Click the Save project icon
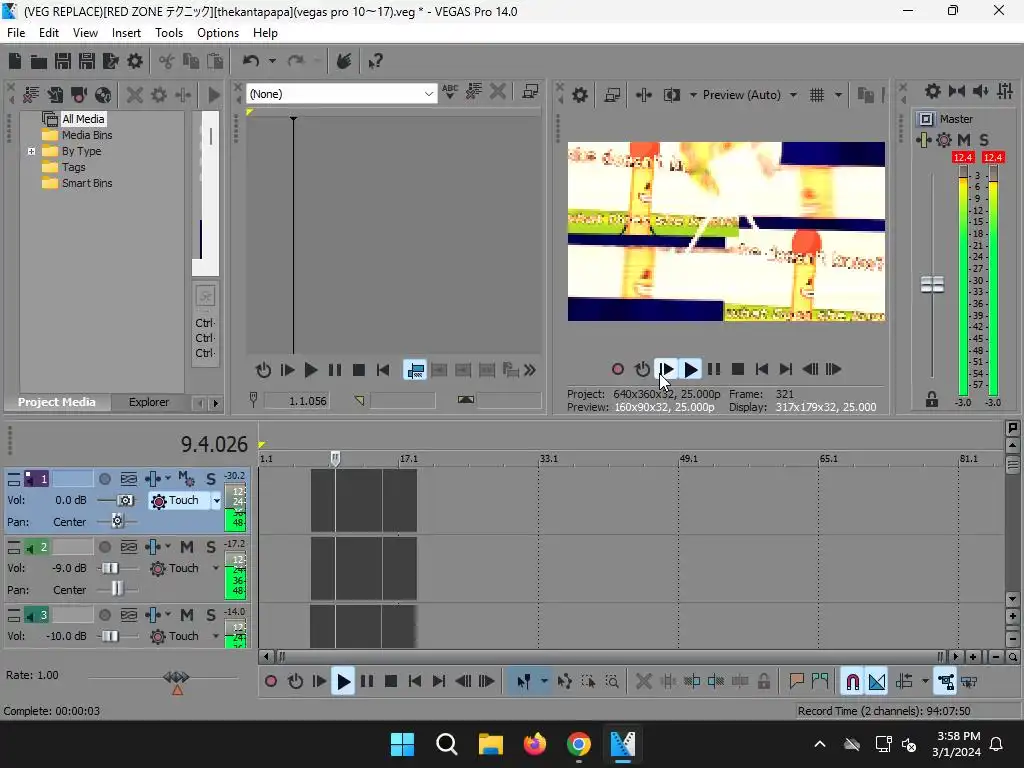This screenshot has height=768, width=1024. (63, 61)
